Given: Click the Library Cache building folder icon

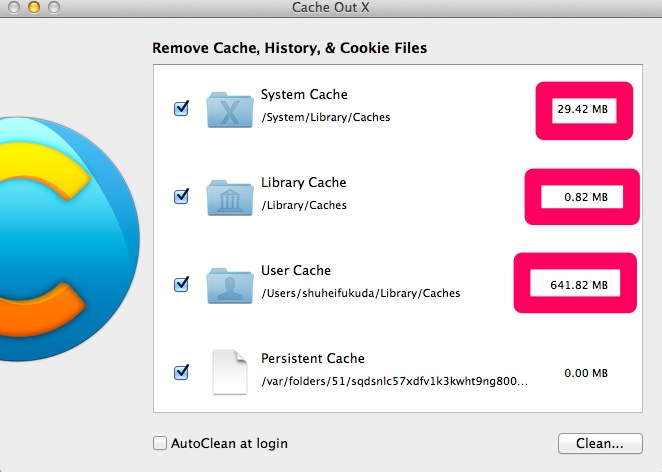Looking at the screenshot, I should pos(230,198).
